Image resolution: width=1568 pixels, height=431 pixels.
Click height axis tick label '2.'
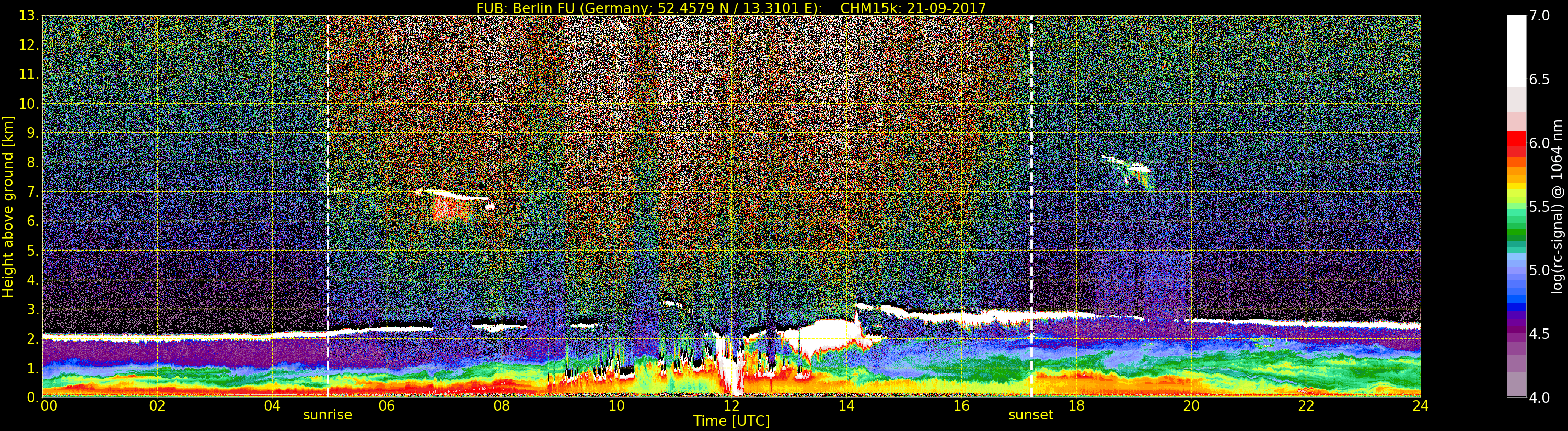(32, 338)
